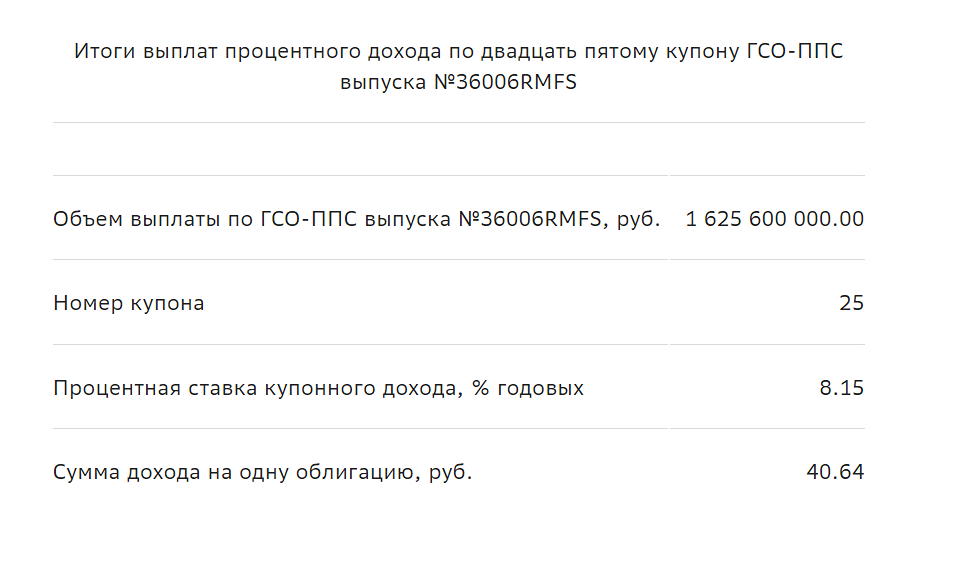Select the payout value 1 625 600 000.00

774,219
